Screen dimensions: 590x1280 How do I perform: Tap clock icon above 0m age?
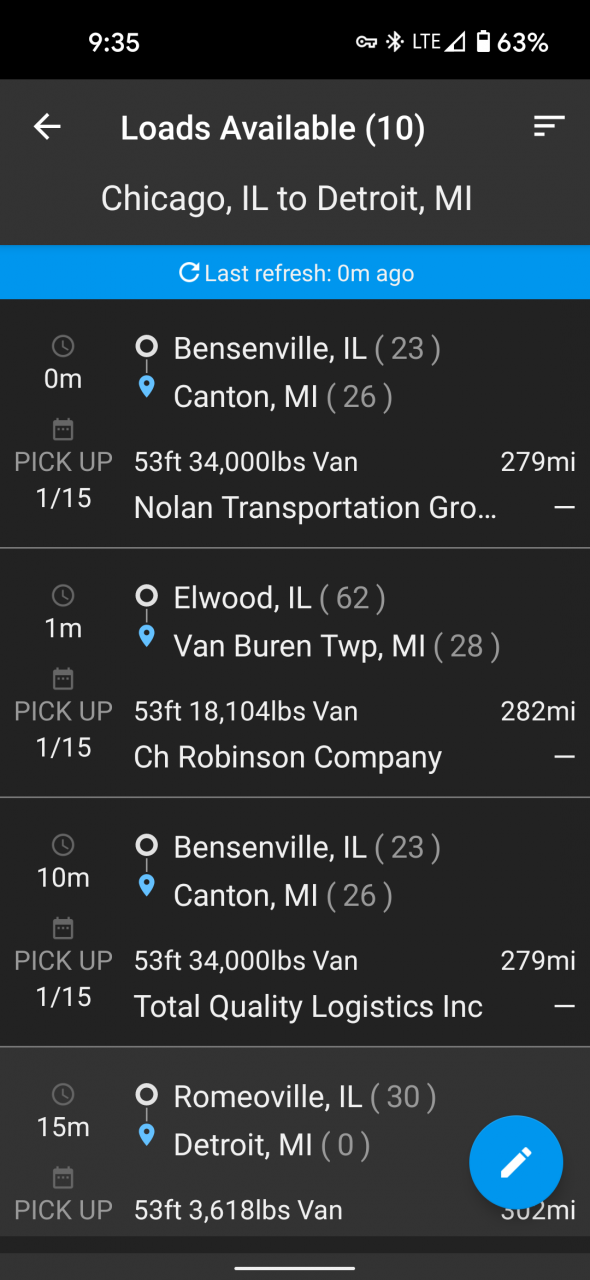click(63, 347)
